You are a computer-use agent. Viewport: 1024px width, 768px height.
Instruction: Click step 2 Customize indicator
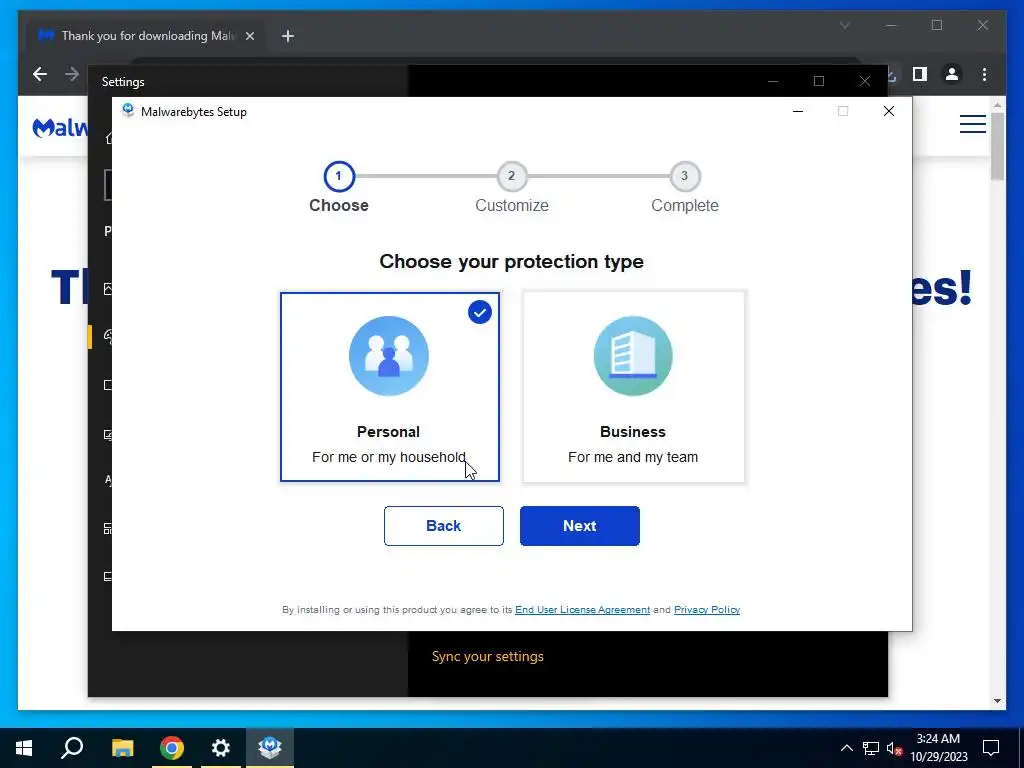click(511, 176)
